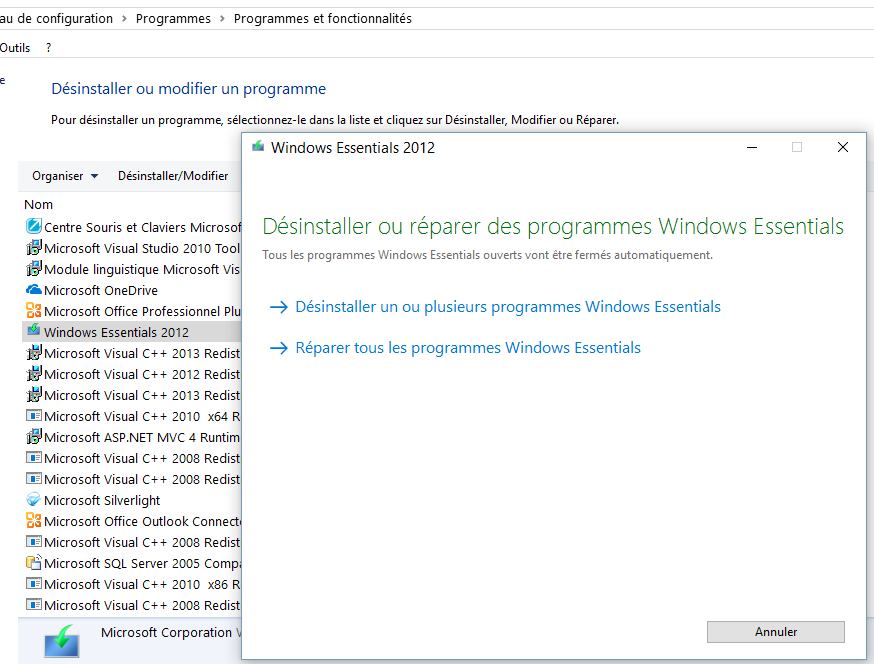This screenshot has height=664, width=874.
Task: Select Microsoft Visual C++ 2010 x86 row
Action: tap(132, 584)
